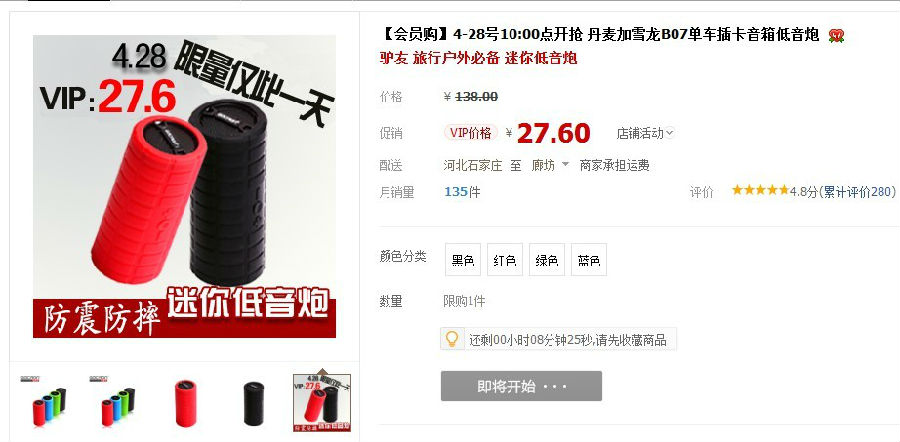Expand the 店铺活动 dropdown
Viewport: 900px width, 442px height.
[645, 134]
